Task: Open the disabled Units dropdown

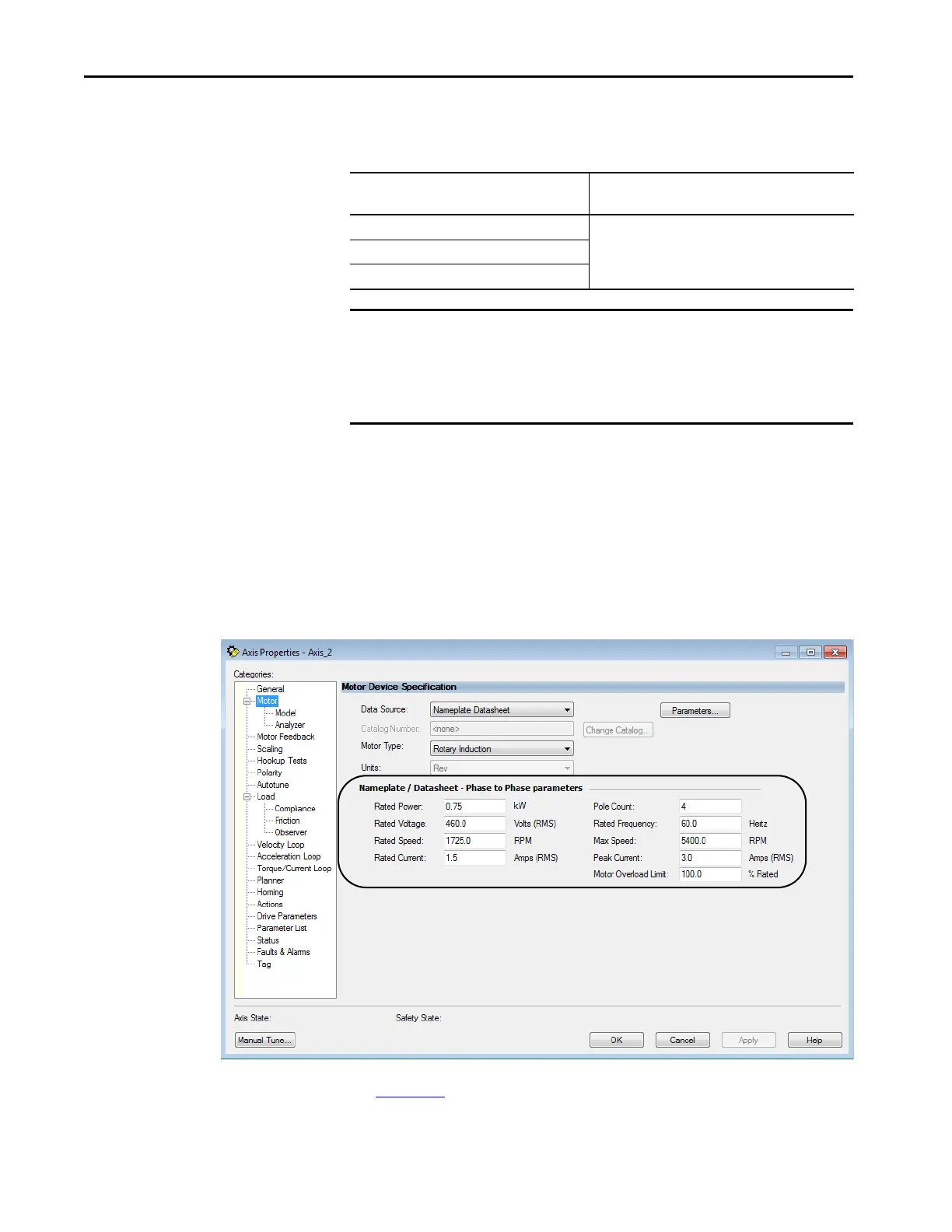Action: [502, 768]
